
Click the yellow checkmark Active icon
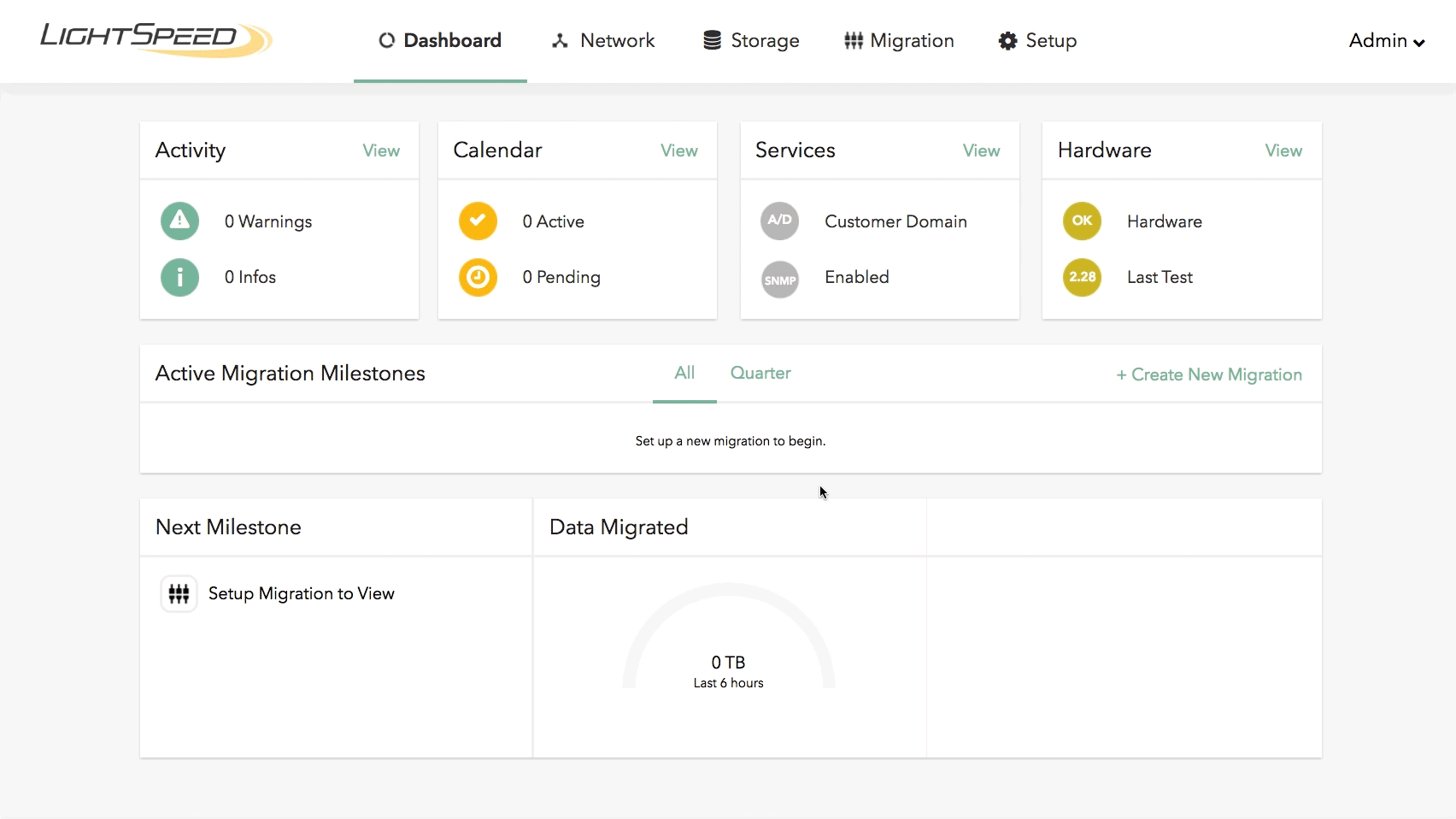[x=478, y=221]
